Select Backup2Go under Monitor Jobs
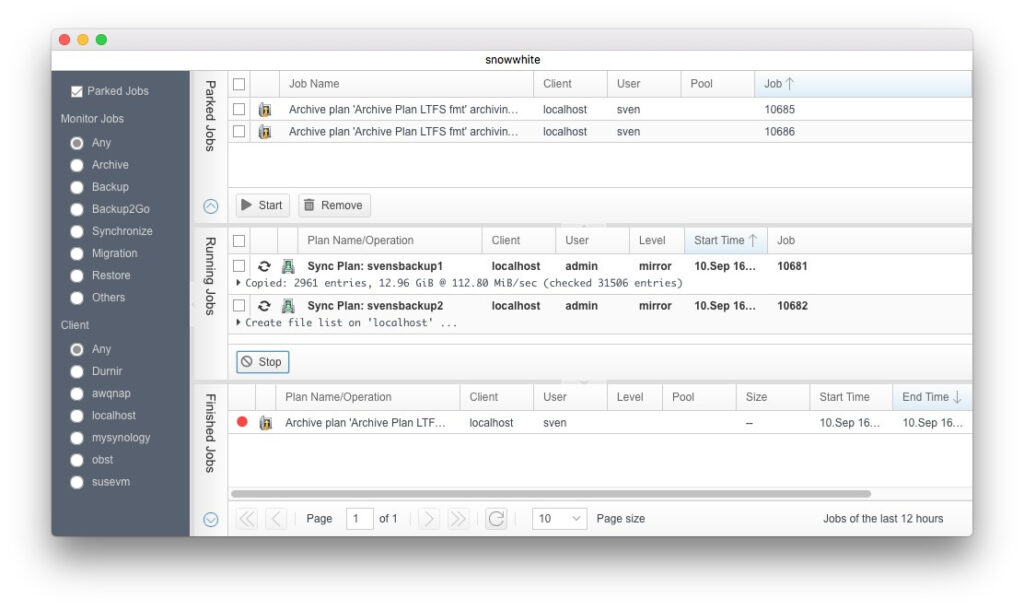The image size is (1024, 610). coord(77,209)
